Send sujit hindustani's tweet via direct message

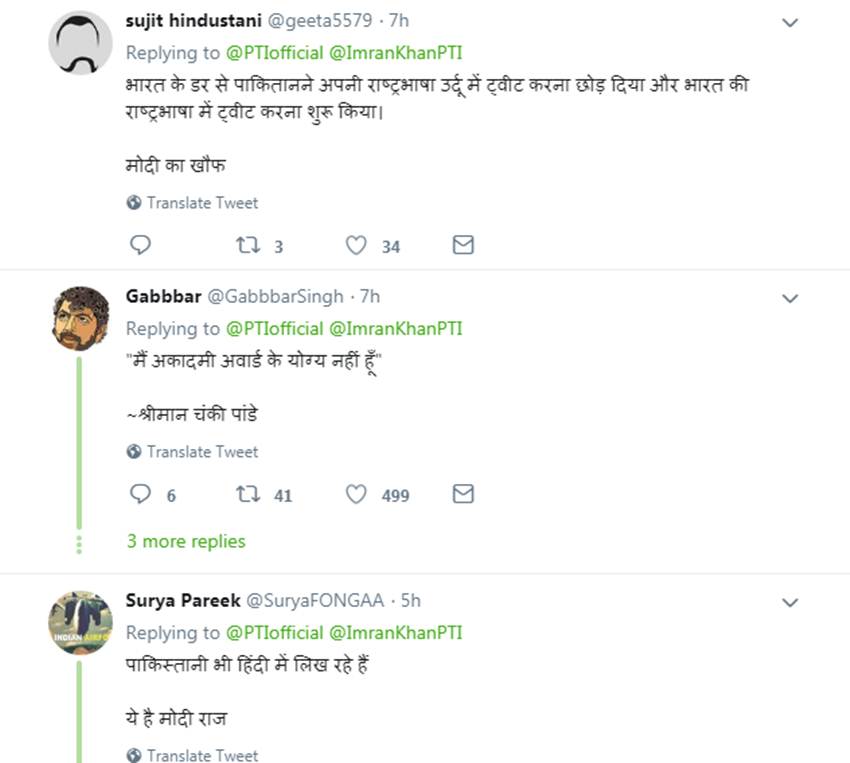pos(463,245)
